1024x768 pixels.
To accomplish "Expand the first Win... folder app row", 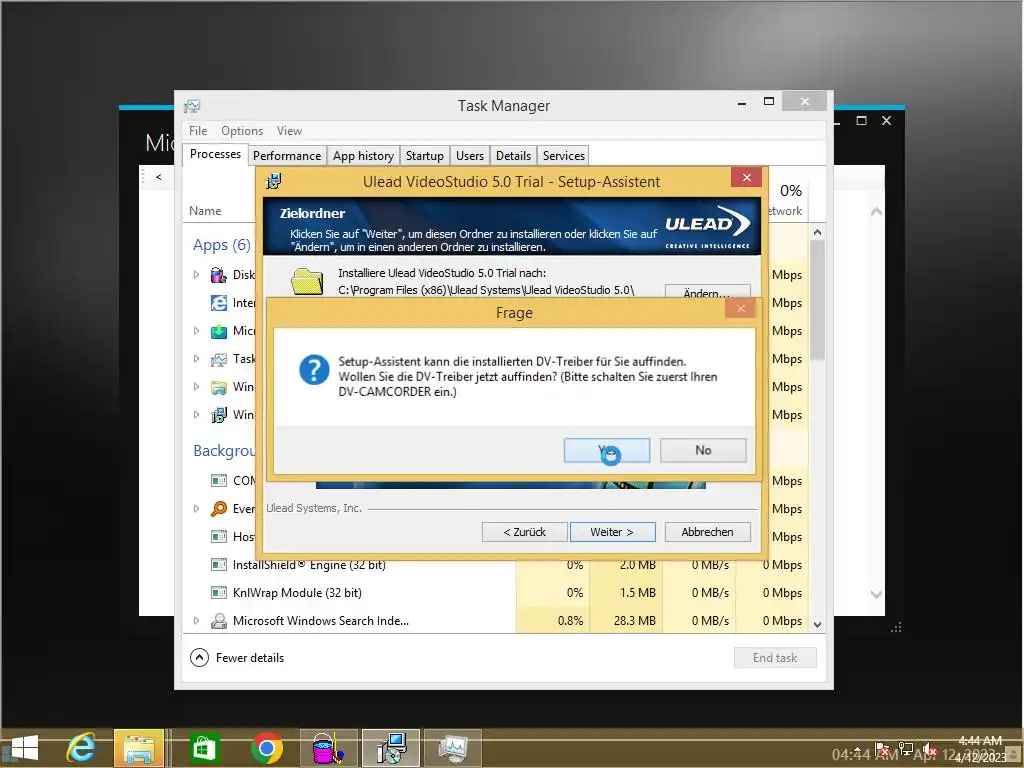I will [x=196, y=387].
